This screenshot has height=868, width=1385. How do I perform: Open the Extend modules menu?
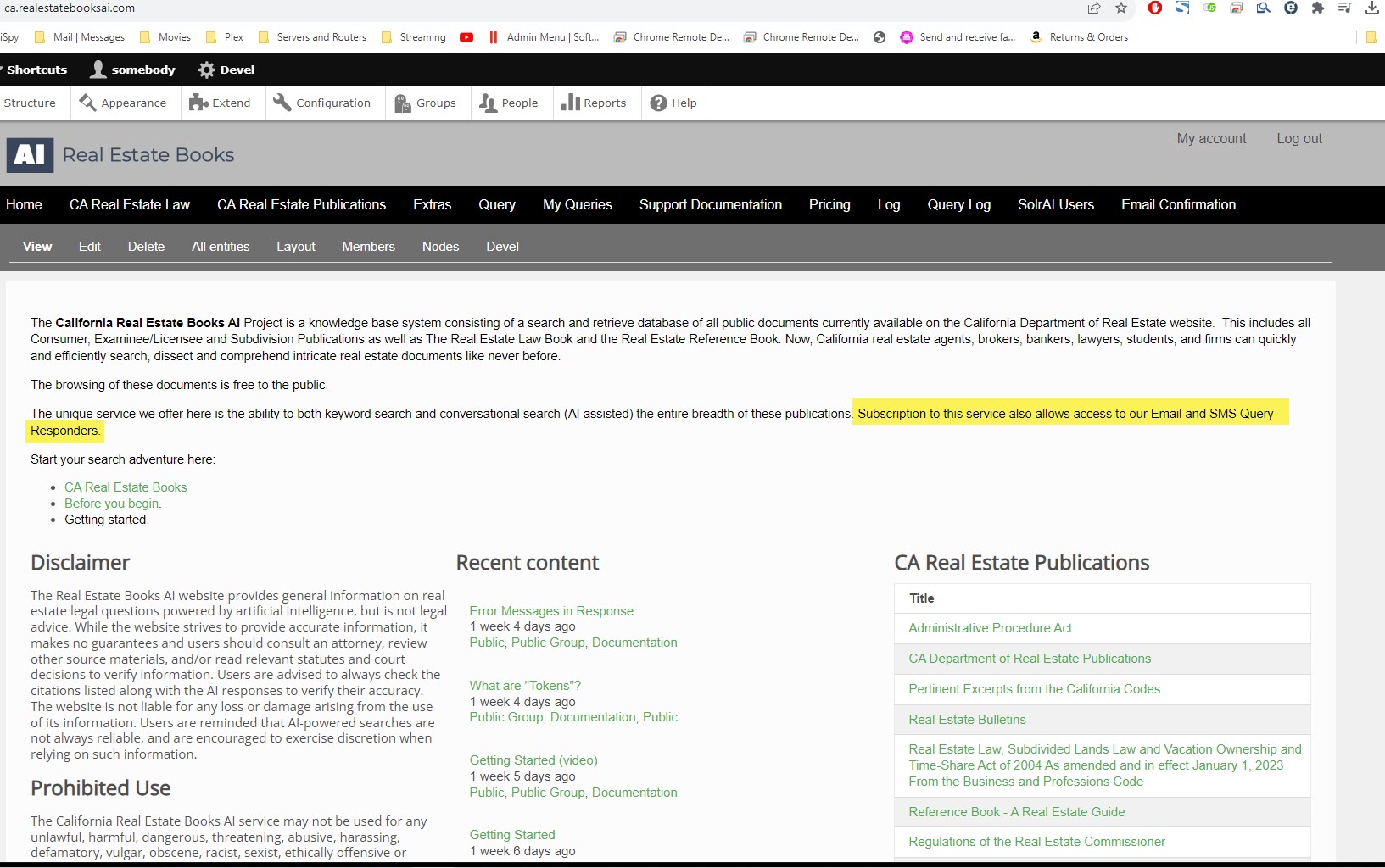220,103
